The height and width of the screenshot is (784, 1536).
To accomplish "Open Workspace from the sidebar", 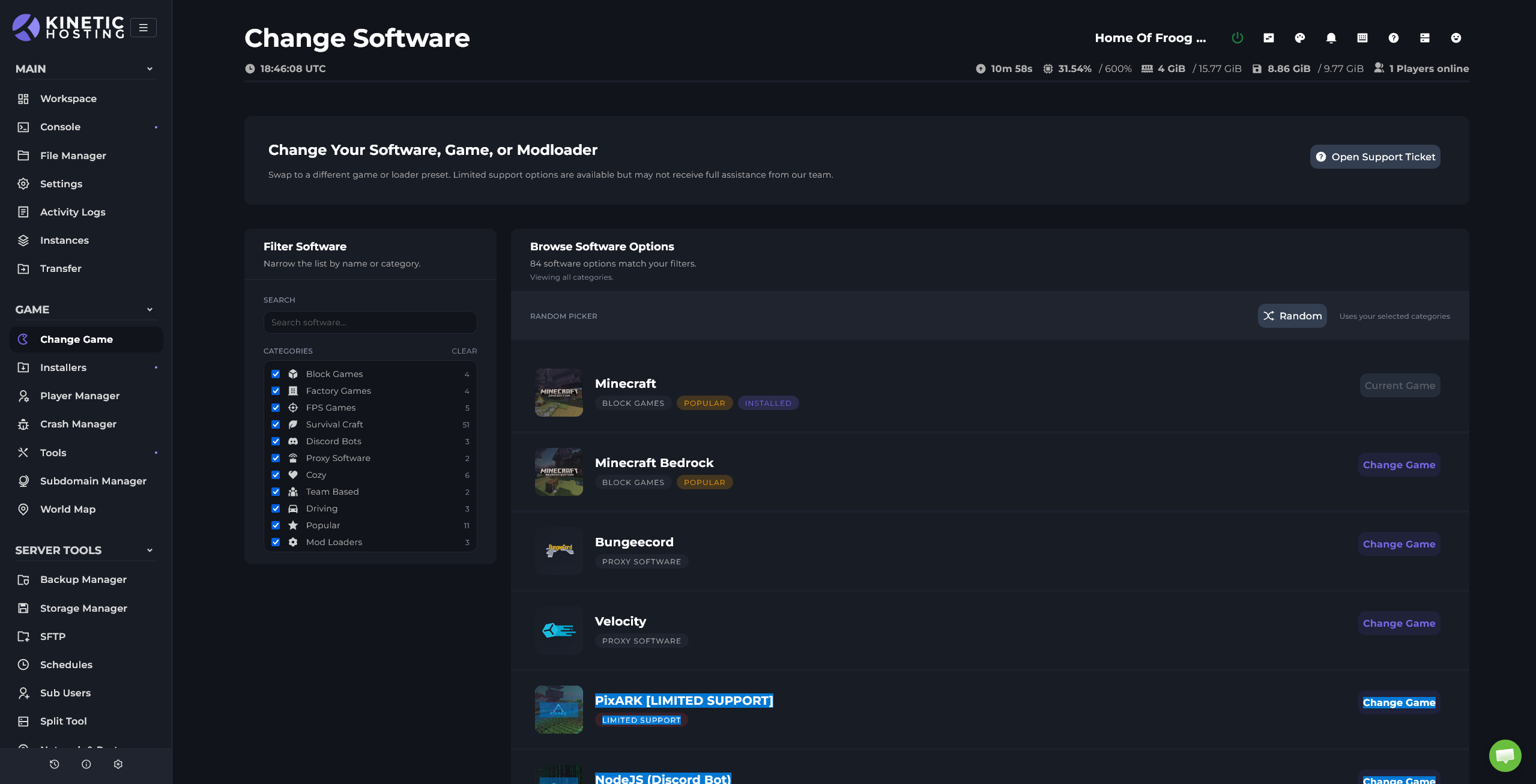I will click(86, 98).
